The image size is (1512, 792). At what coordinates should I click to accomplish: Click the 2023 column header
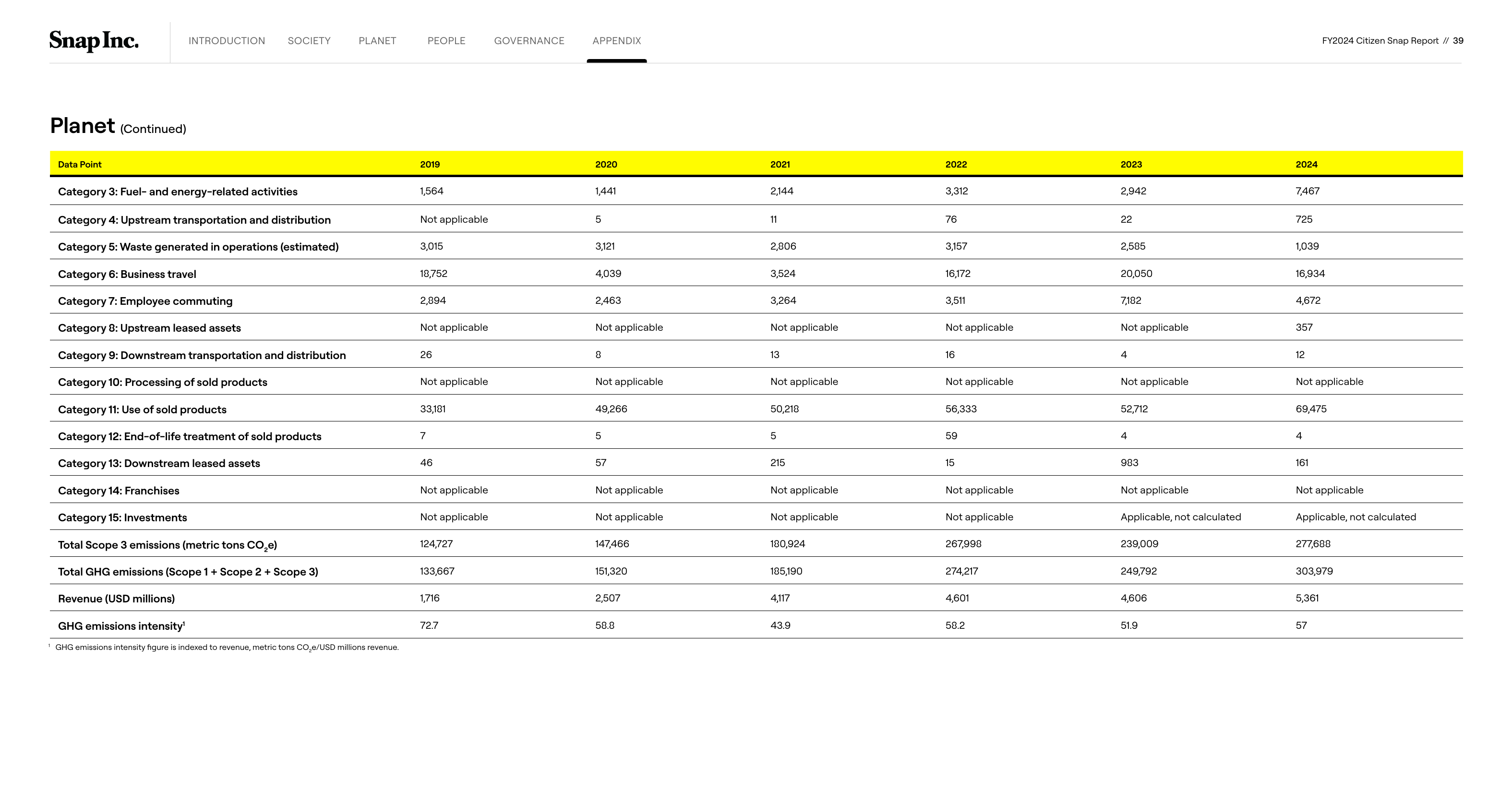pos(1131,164)
